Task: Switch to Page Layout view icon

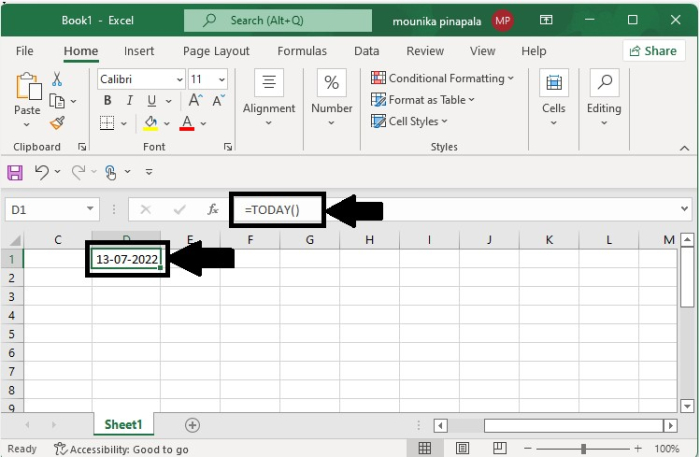Action: coord(462,448)
